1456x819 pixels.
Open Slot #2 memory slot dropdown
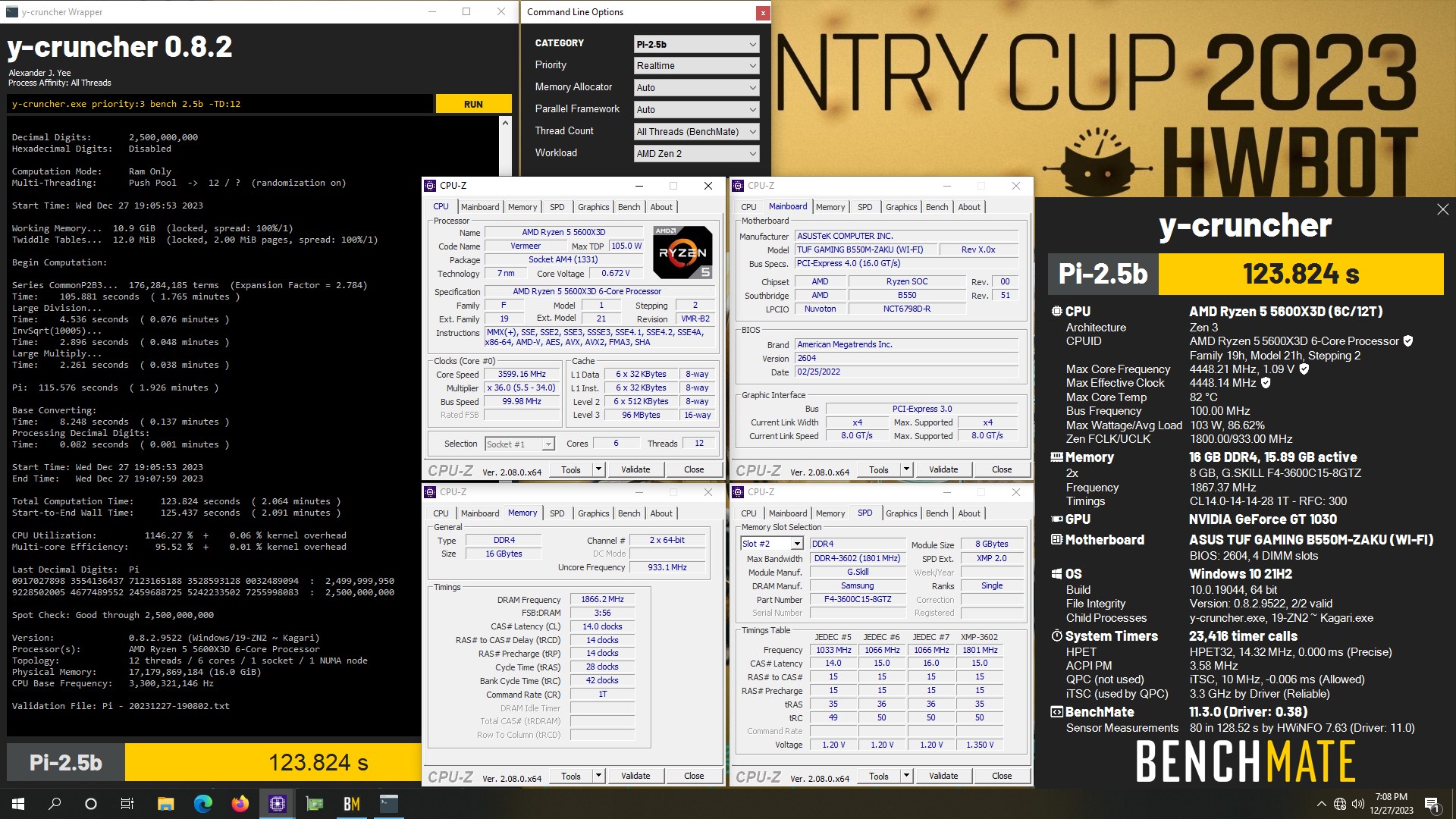pos(771,544)
